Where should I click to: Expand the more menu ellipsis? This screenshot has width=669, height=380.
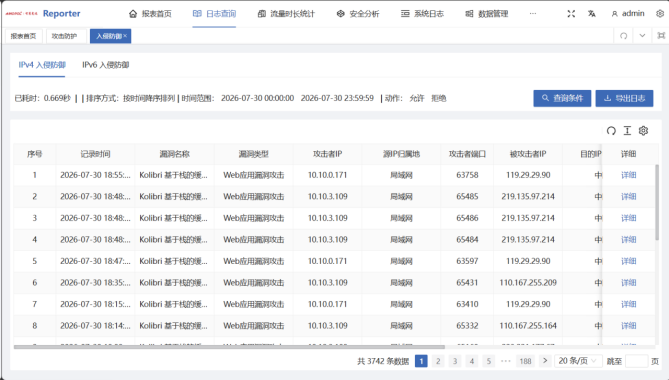[x=532, y=14]
